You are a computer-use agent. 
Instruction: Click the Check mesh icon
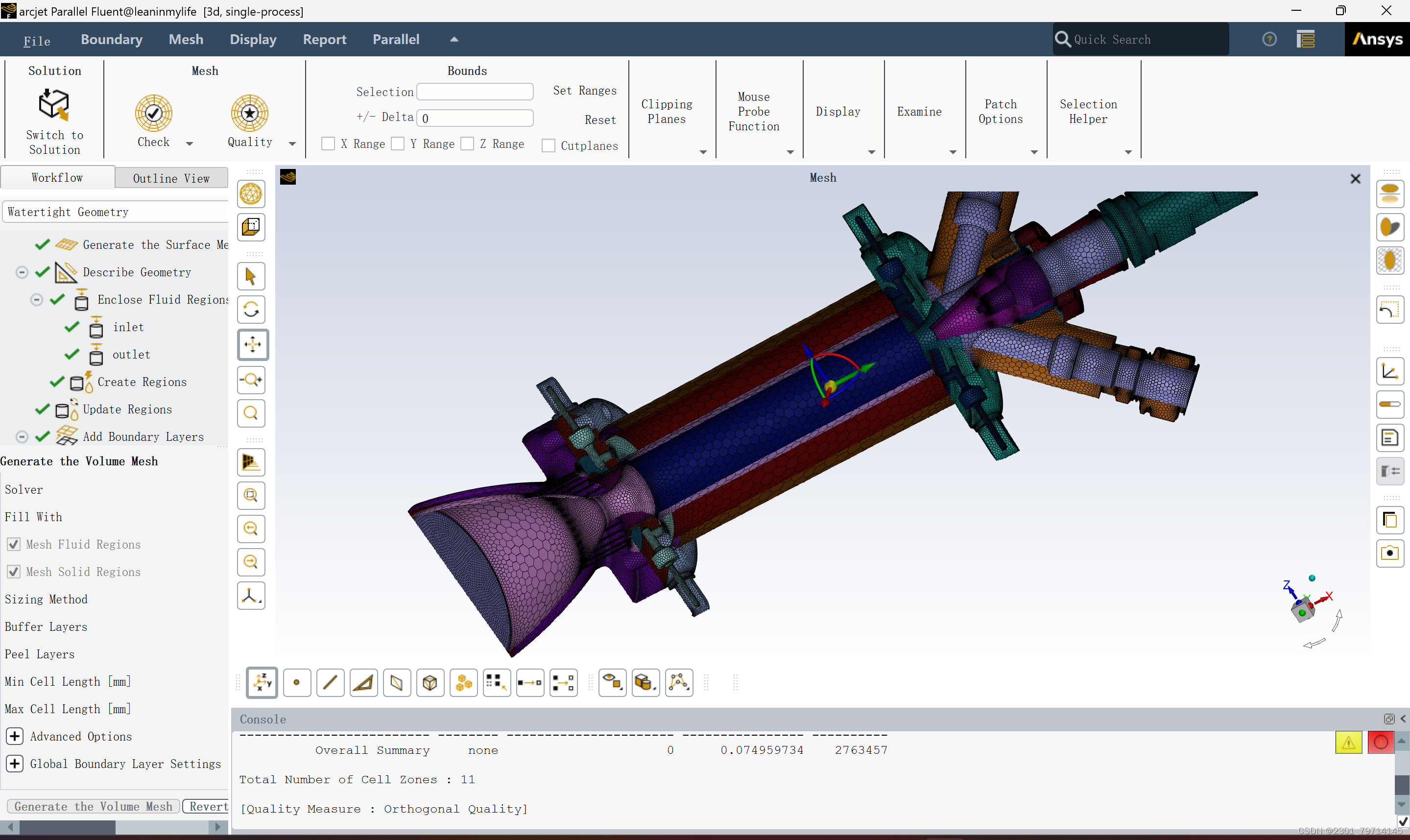pos(153,113)
